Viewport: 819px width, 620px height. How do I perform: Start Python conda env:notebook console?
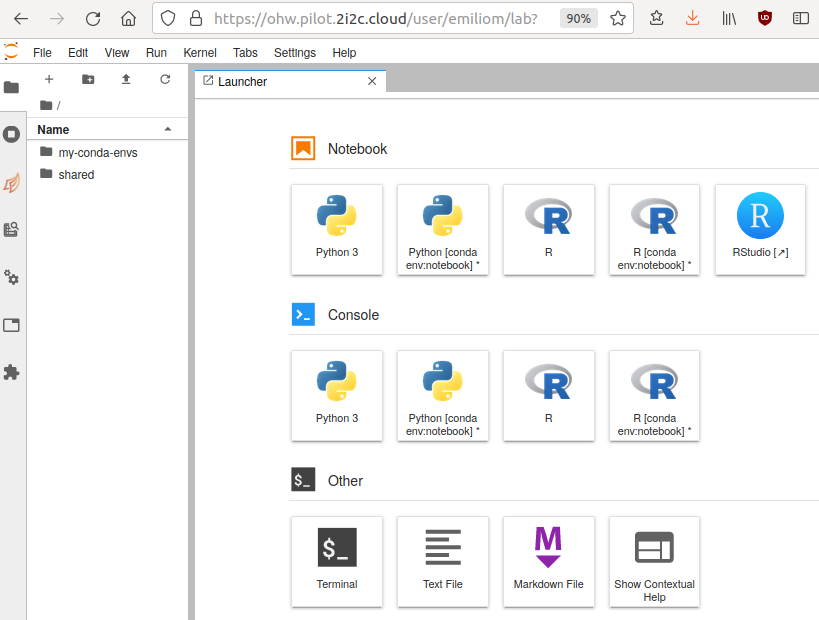coord(443,396)
